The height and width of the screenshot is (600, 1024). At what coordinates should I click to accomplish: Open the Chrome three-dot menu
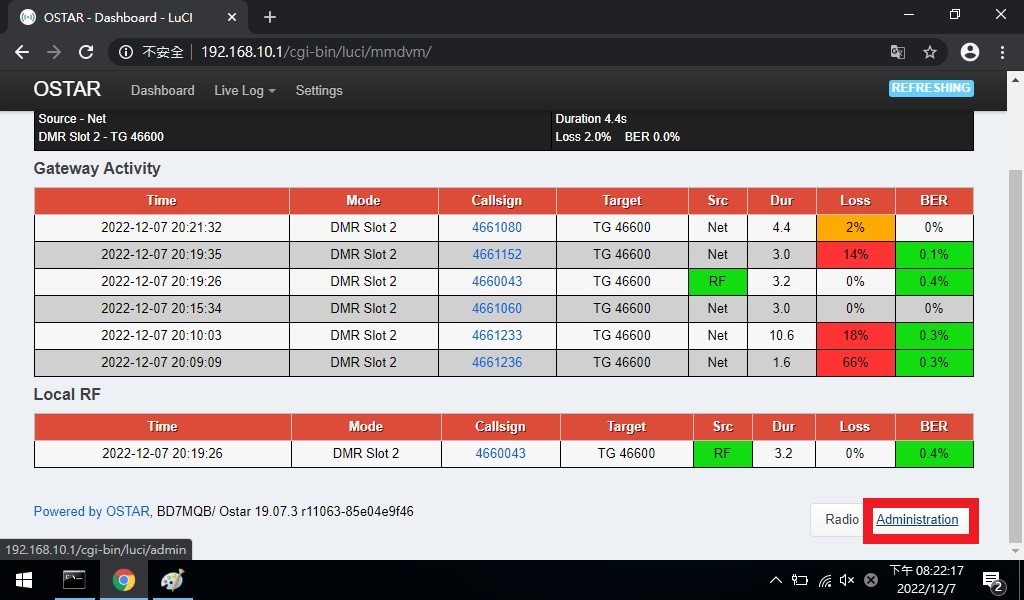point(1002,52)
